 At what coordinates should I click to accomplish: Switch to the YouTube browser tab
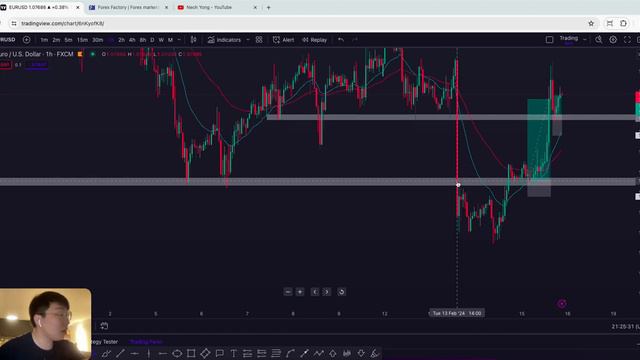216,7
